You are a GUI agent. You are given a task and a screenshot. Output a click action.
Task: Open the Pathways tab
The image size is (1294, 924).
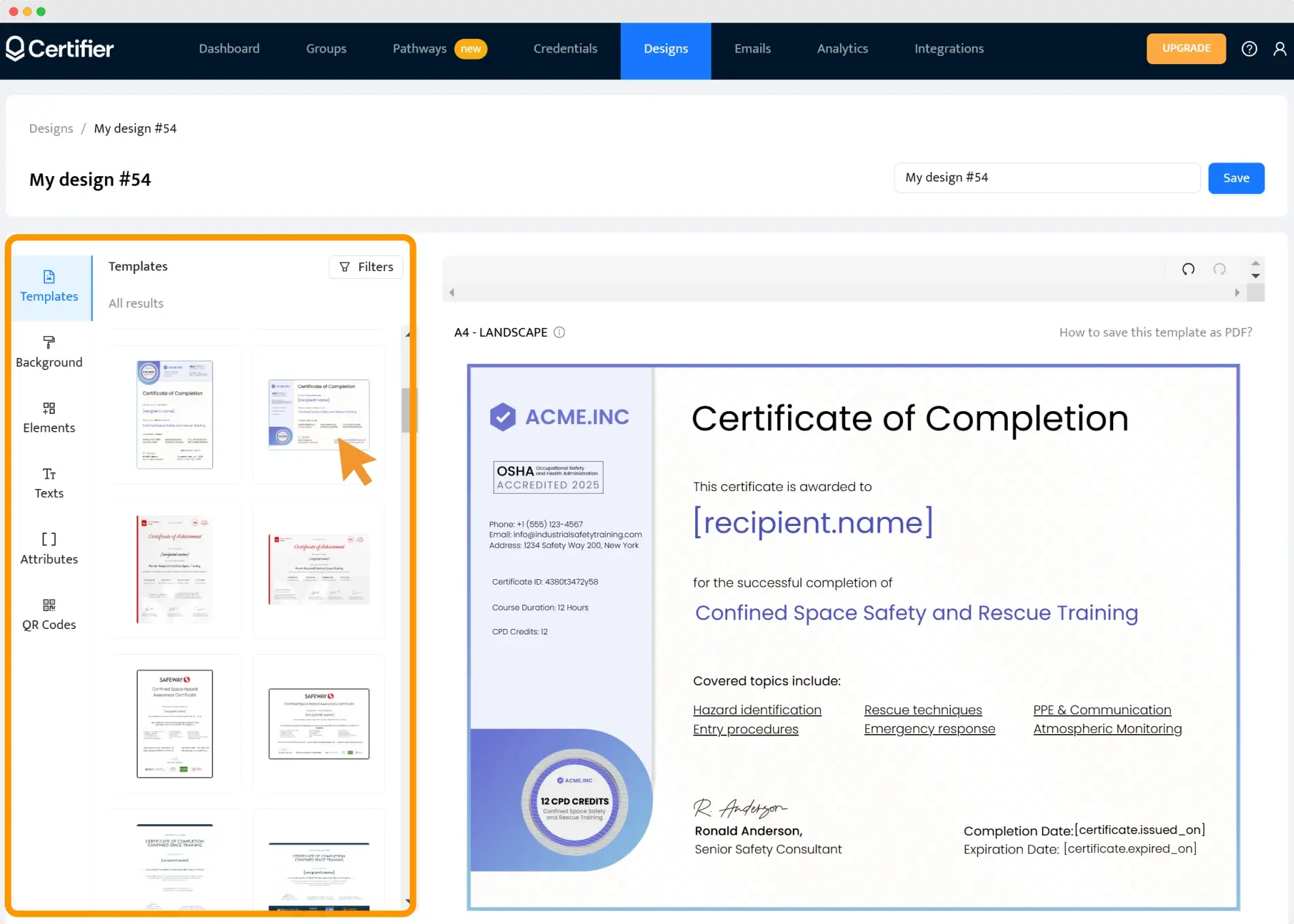(440, 48)
